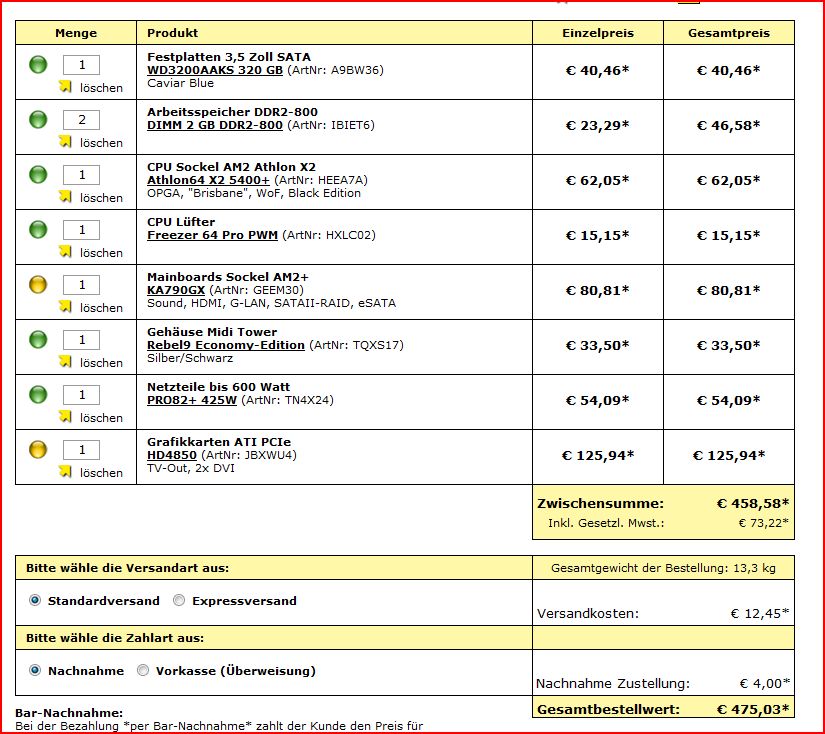Click Gesamtbestellwert total € 475,03*

click(x=753, y=709)
